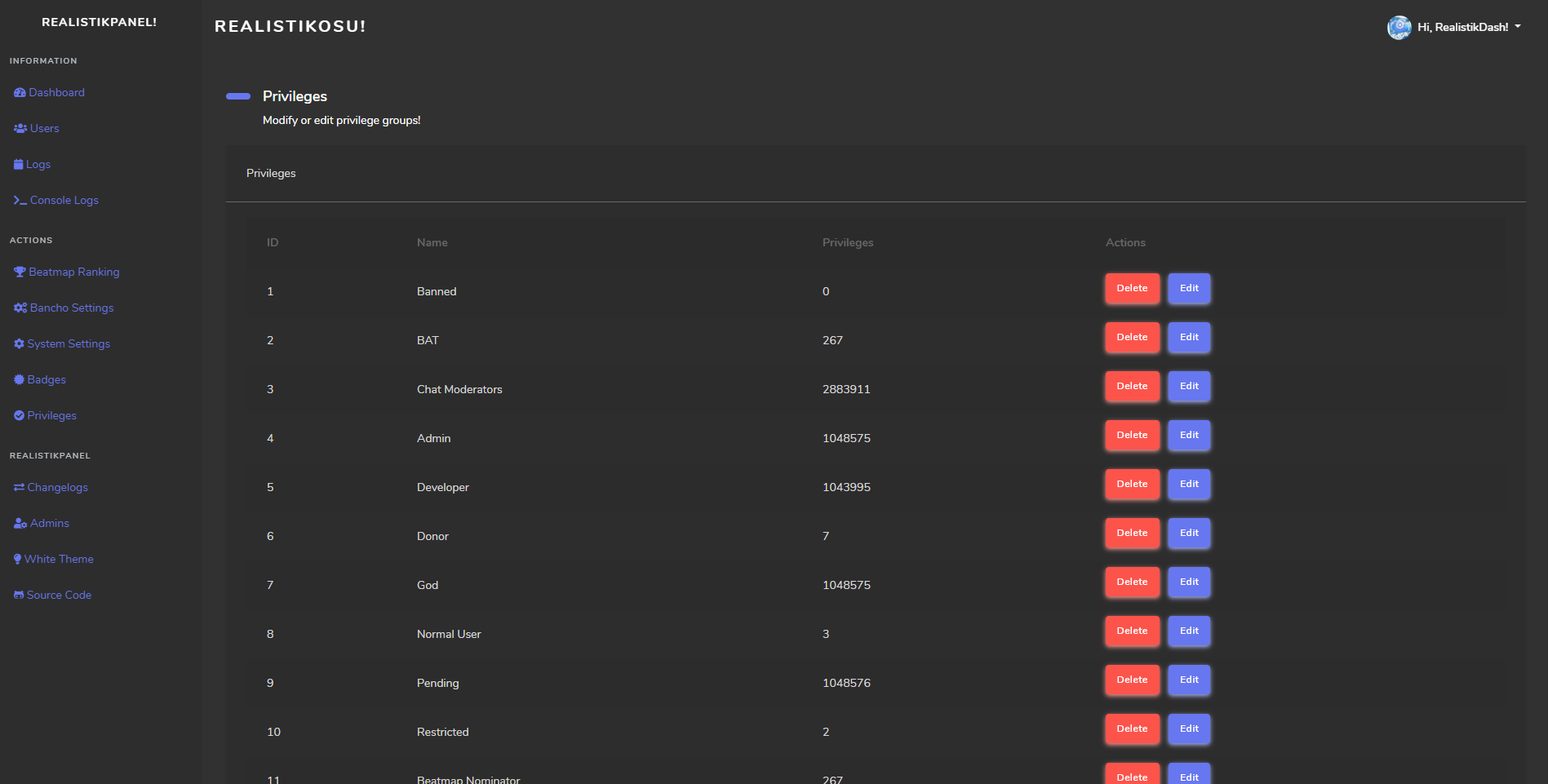Click the Dashboard gauge icon in sidebar

click(20, 93)
